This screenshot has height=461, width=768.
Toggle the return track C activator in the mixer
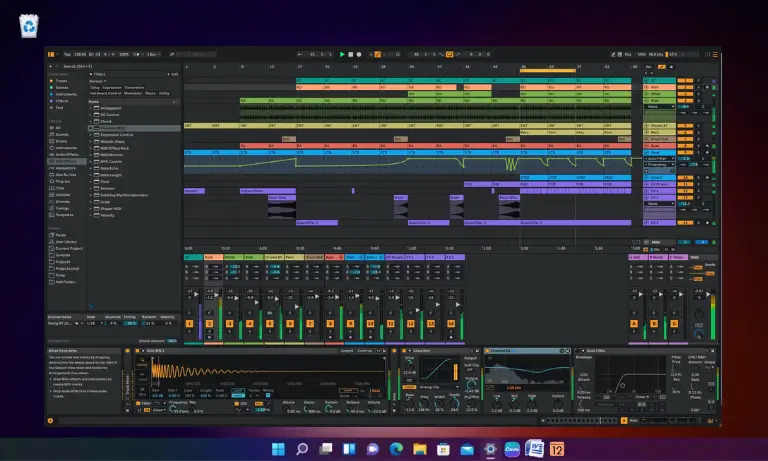(x=674, y=324)
